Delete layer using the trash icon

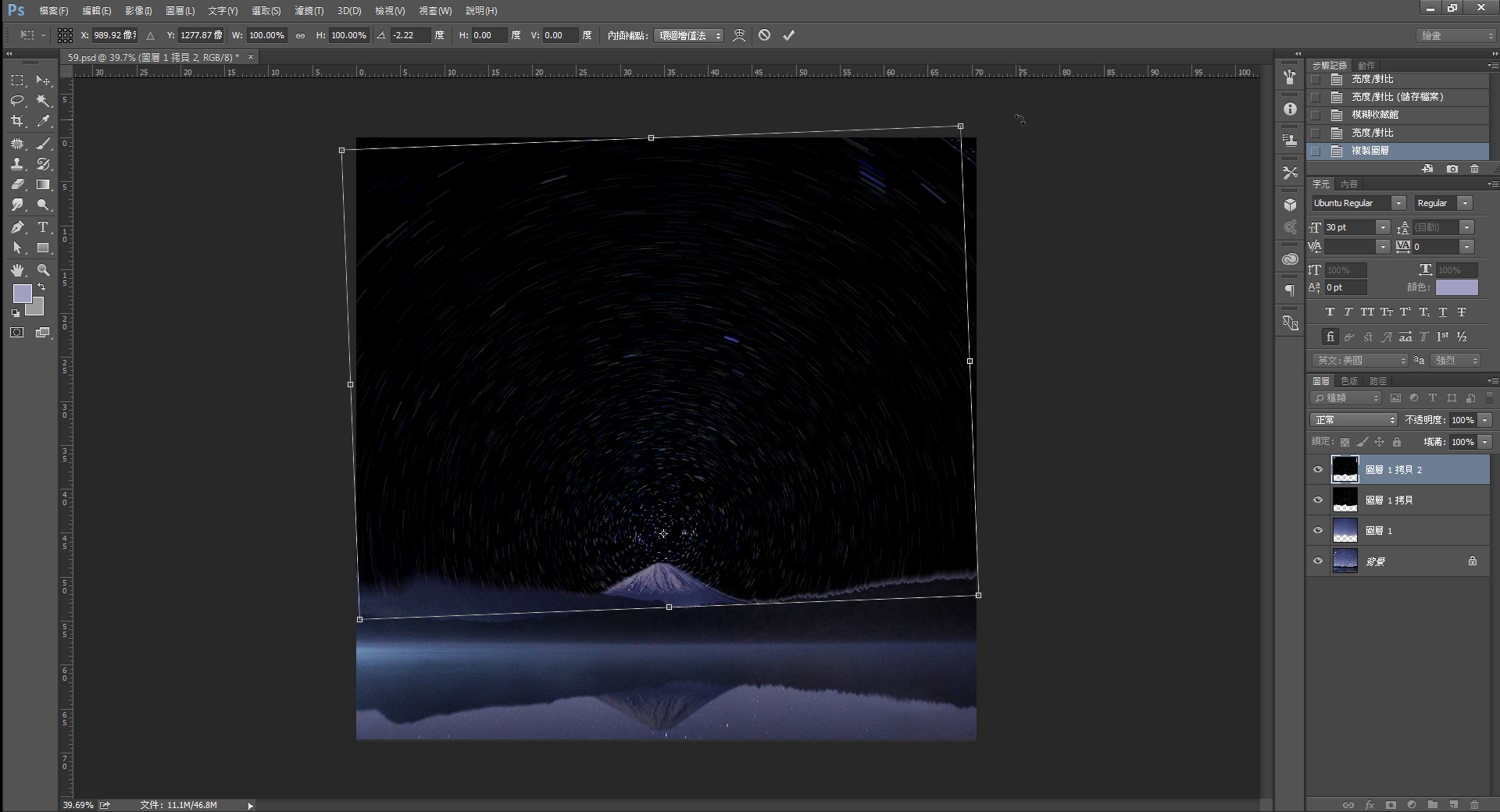[1474, 804]
